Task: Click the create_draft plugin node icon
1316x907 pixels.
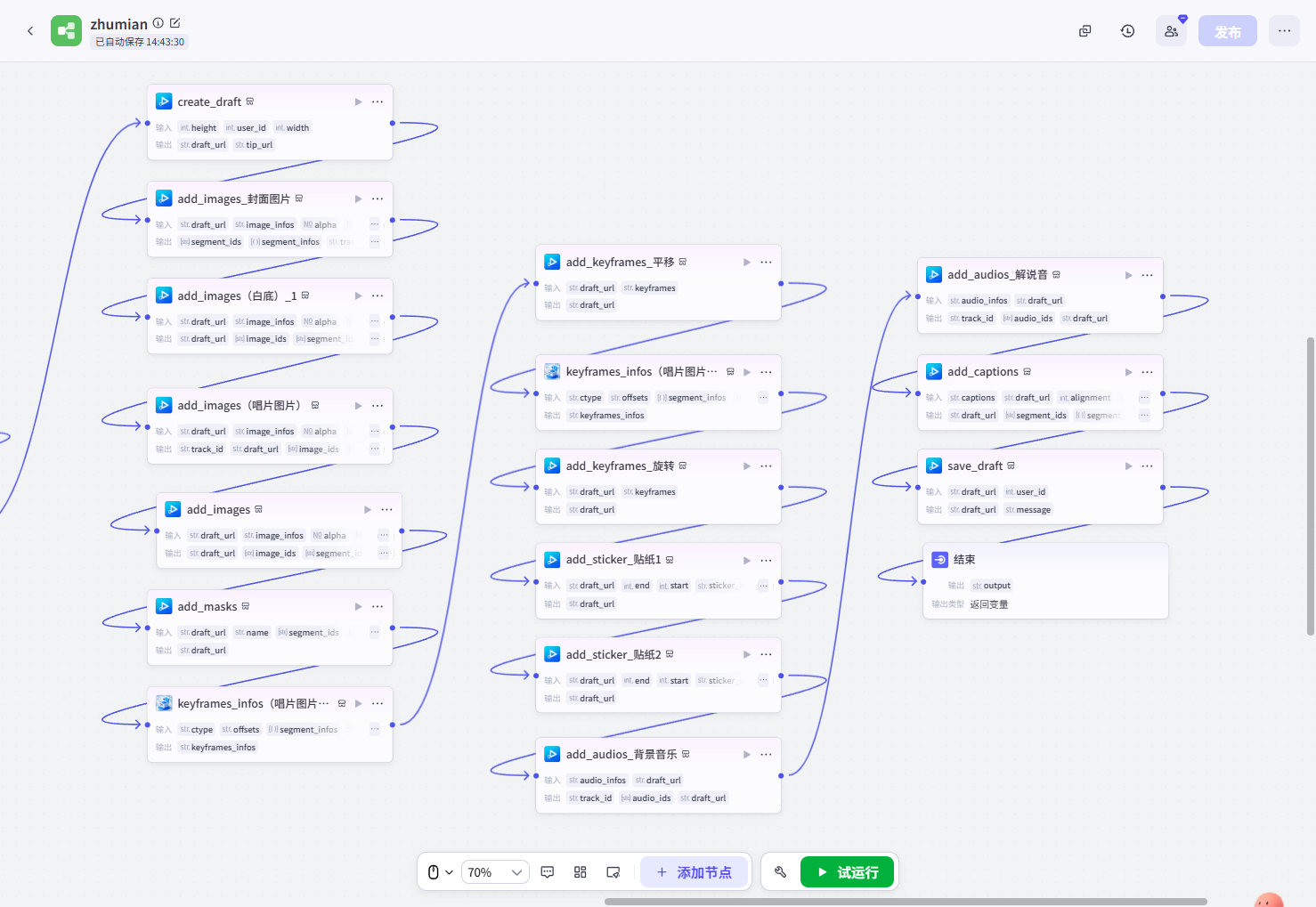Action: point(164,101)
